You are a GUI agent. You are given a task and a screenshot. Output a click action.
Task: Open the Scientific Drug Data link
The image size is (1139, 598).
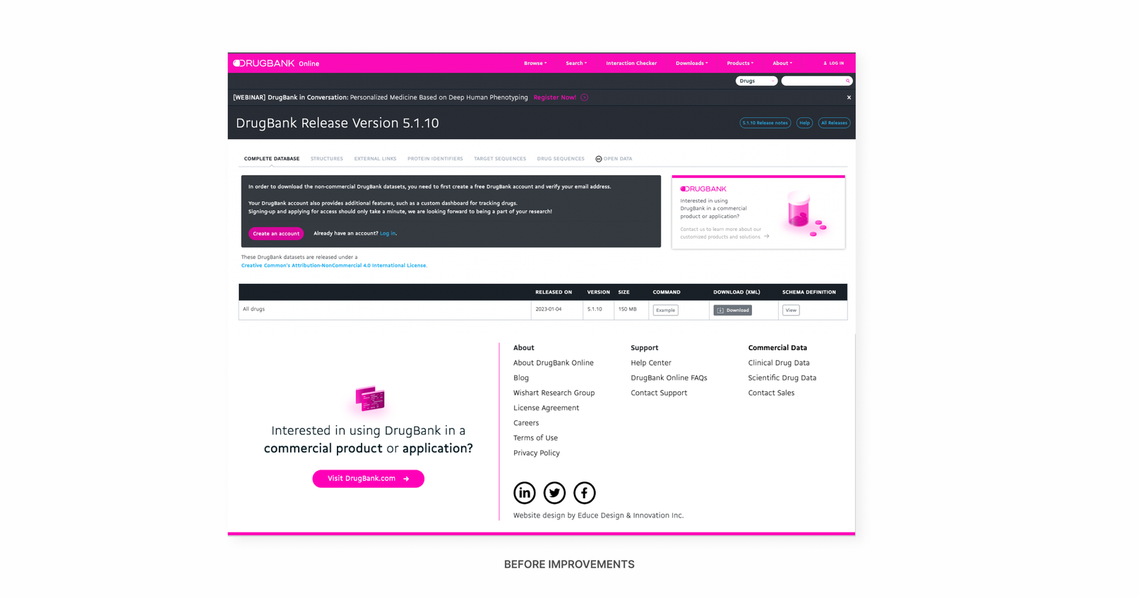(x=782, y=378)
